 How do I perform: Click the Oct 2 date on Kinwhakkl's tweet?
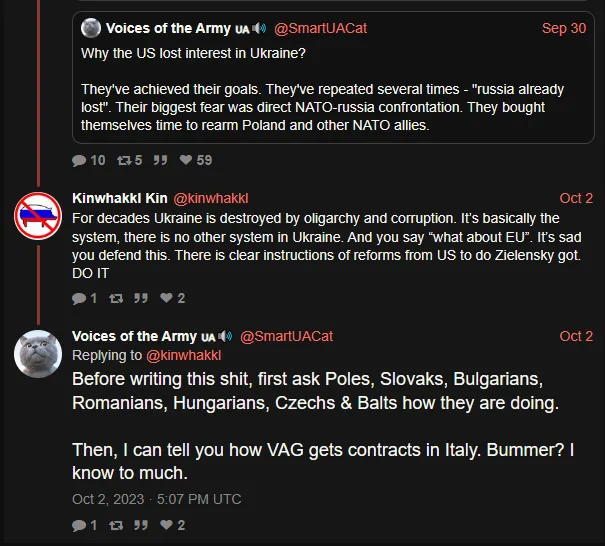576,198
